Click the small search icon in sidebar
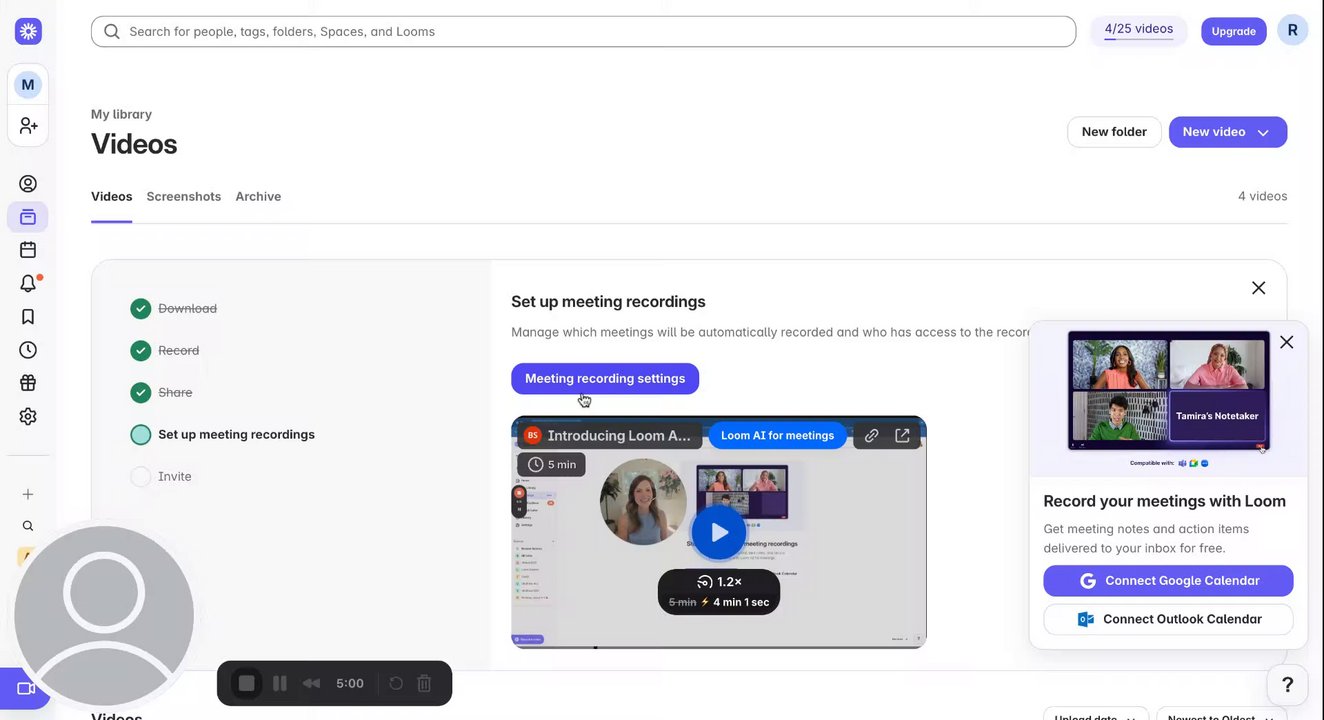The width and height of the screenshot is (1324, 720). (28, 526)
